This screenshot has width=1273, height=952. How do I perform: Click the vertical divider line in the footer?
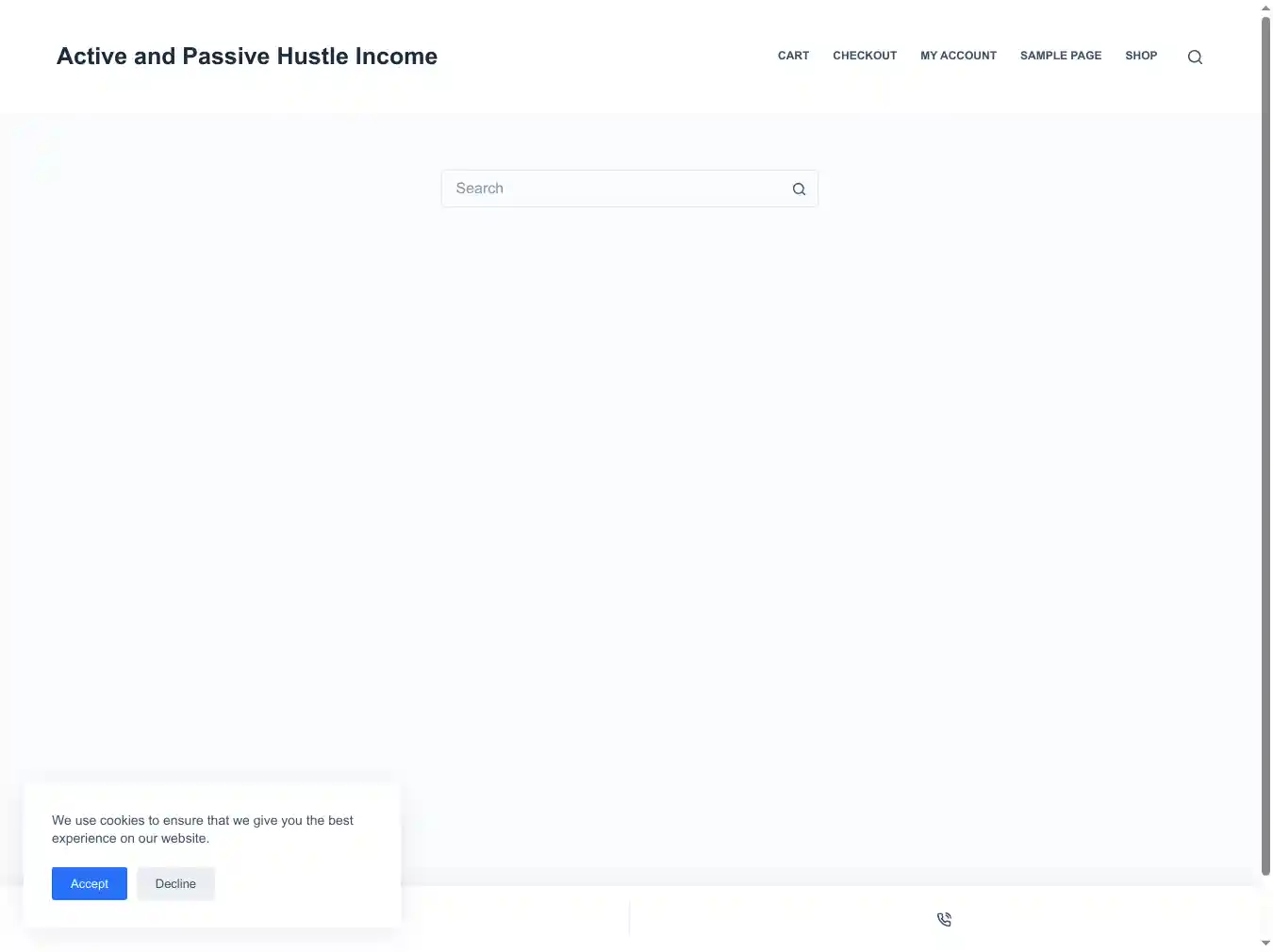click(629, 919)
